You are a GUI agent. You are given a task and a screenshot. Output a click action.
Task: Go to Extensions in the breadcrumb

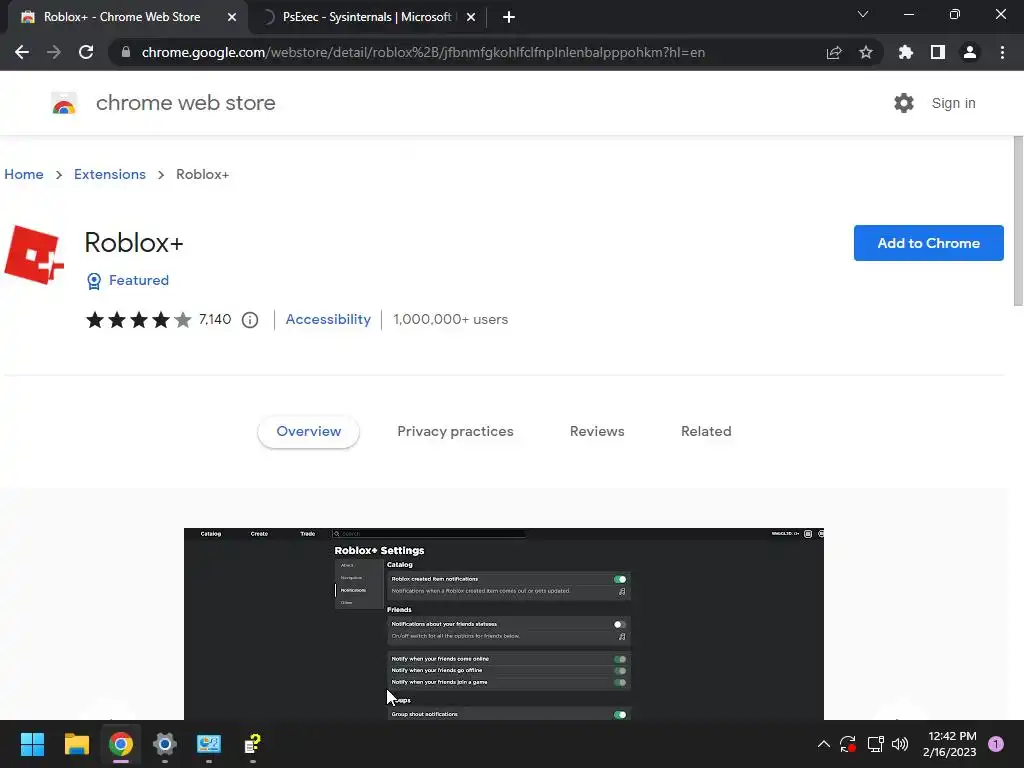[110, 174]
